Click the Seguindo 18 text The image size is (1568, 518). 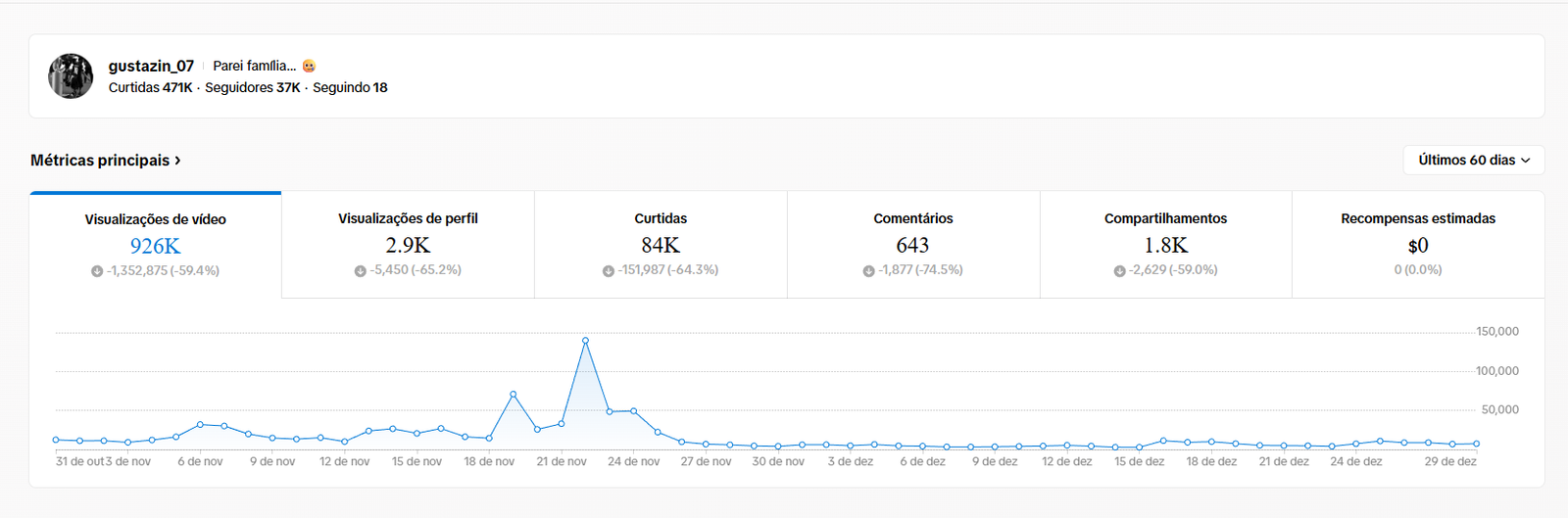click(x=350, y=87)
